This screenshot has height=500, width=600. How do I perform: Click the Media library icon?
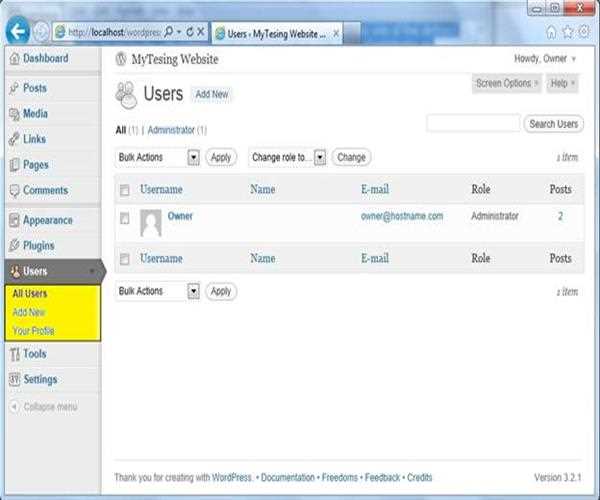pos(14,114)
